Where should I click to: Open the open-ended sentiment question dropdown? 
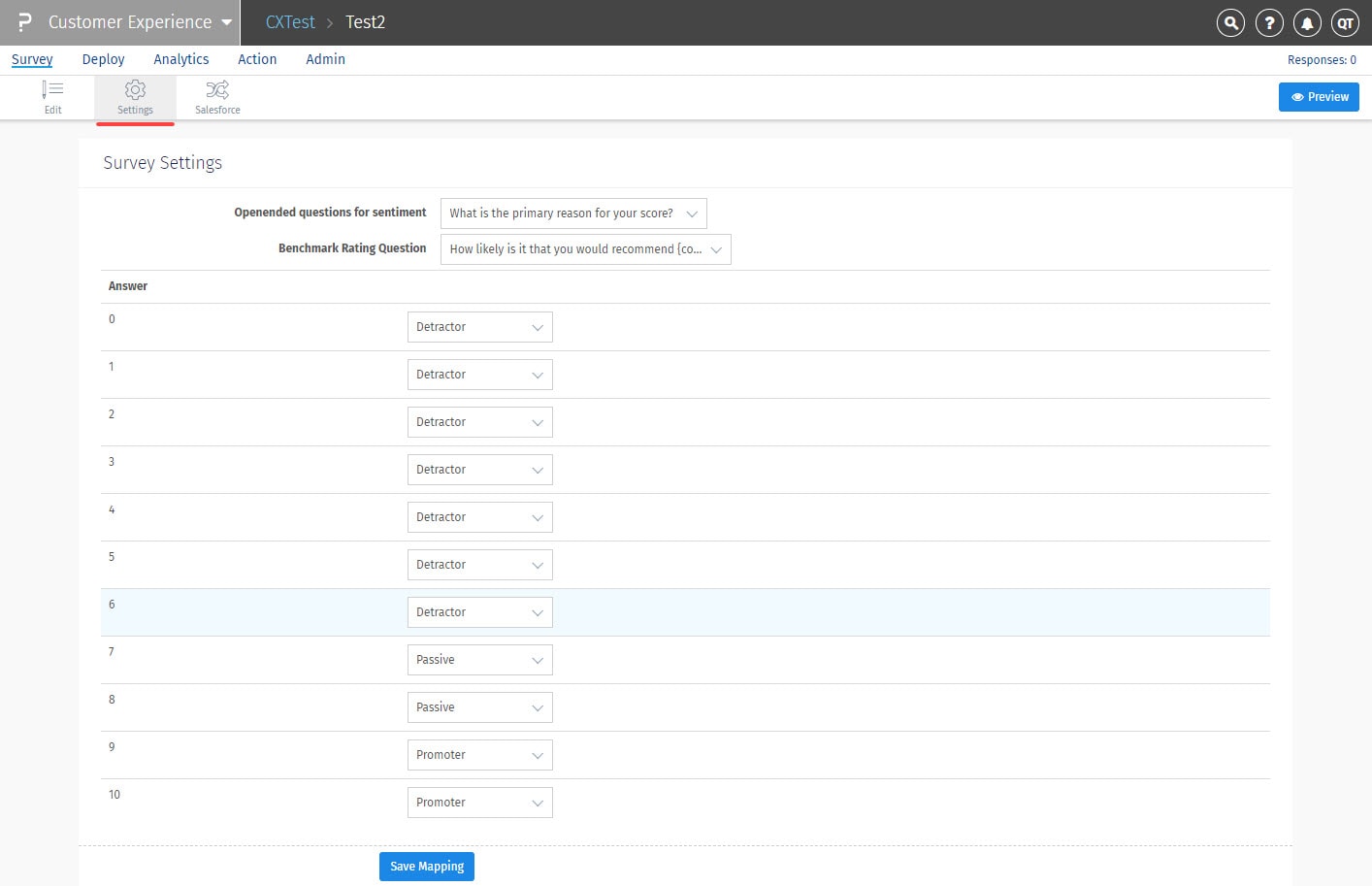click(572, 213)
